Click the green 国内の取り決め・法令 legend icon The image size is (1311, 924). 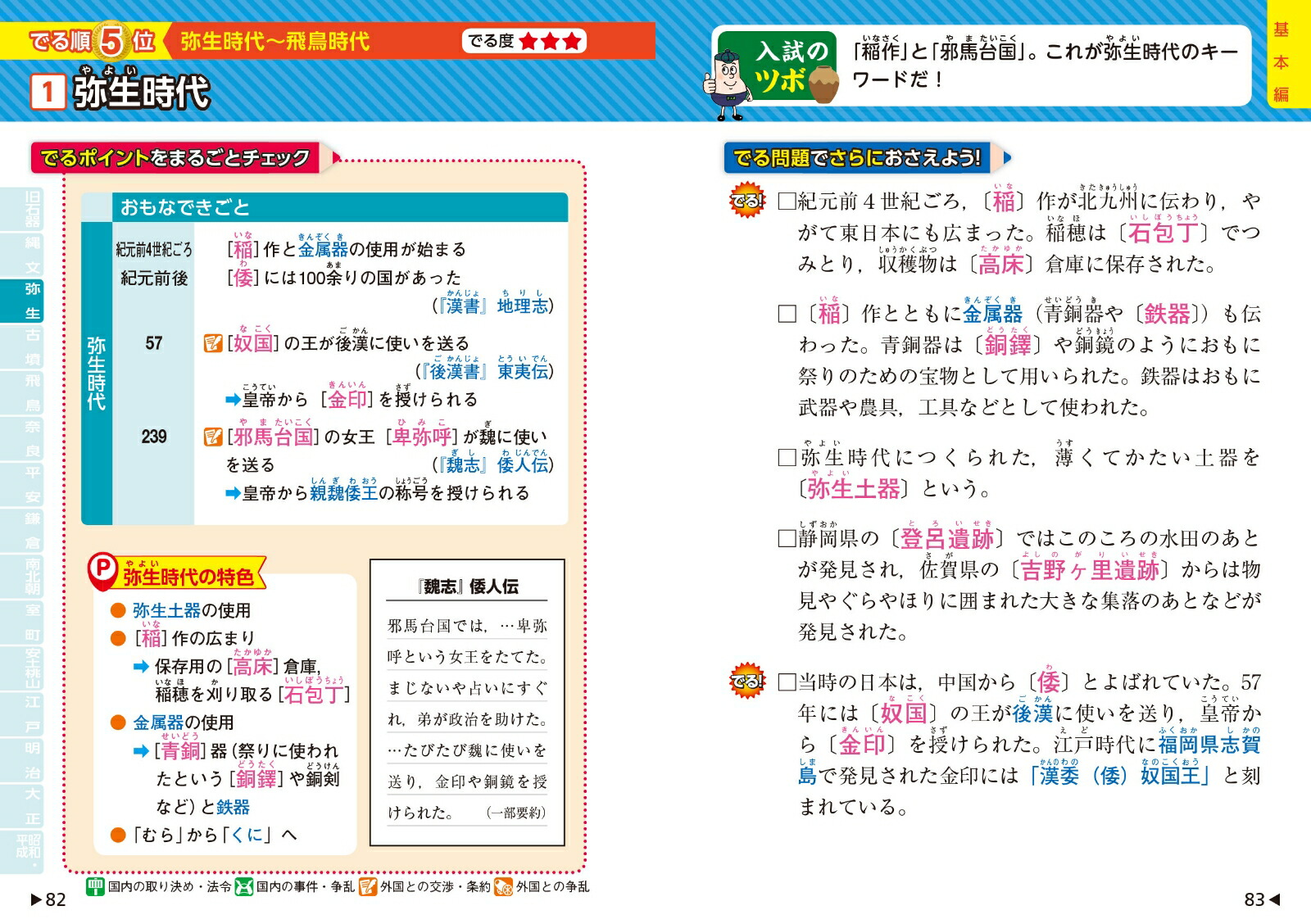(x=96, y=886)
